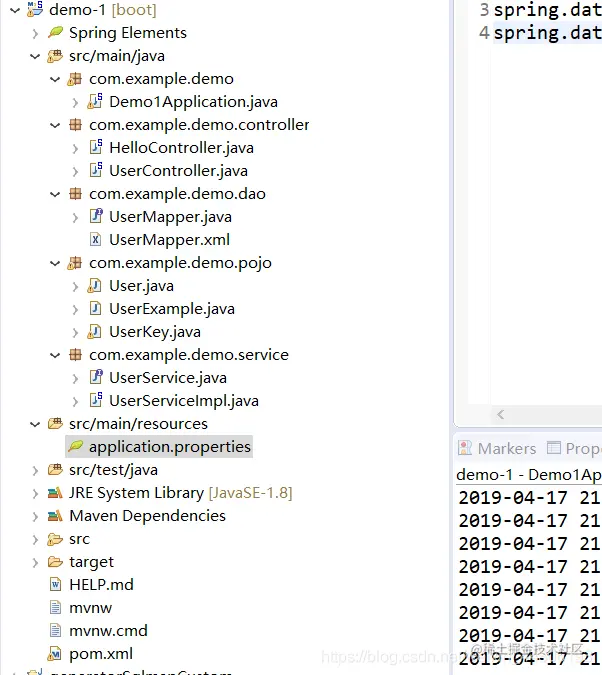
Task: Select the UserMapper.xml label
Action: [169, 239]
